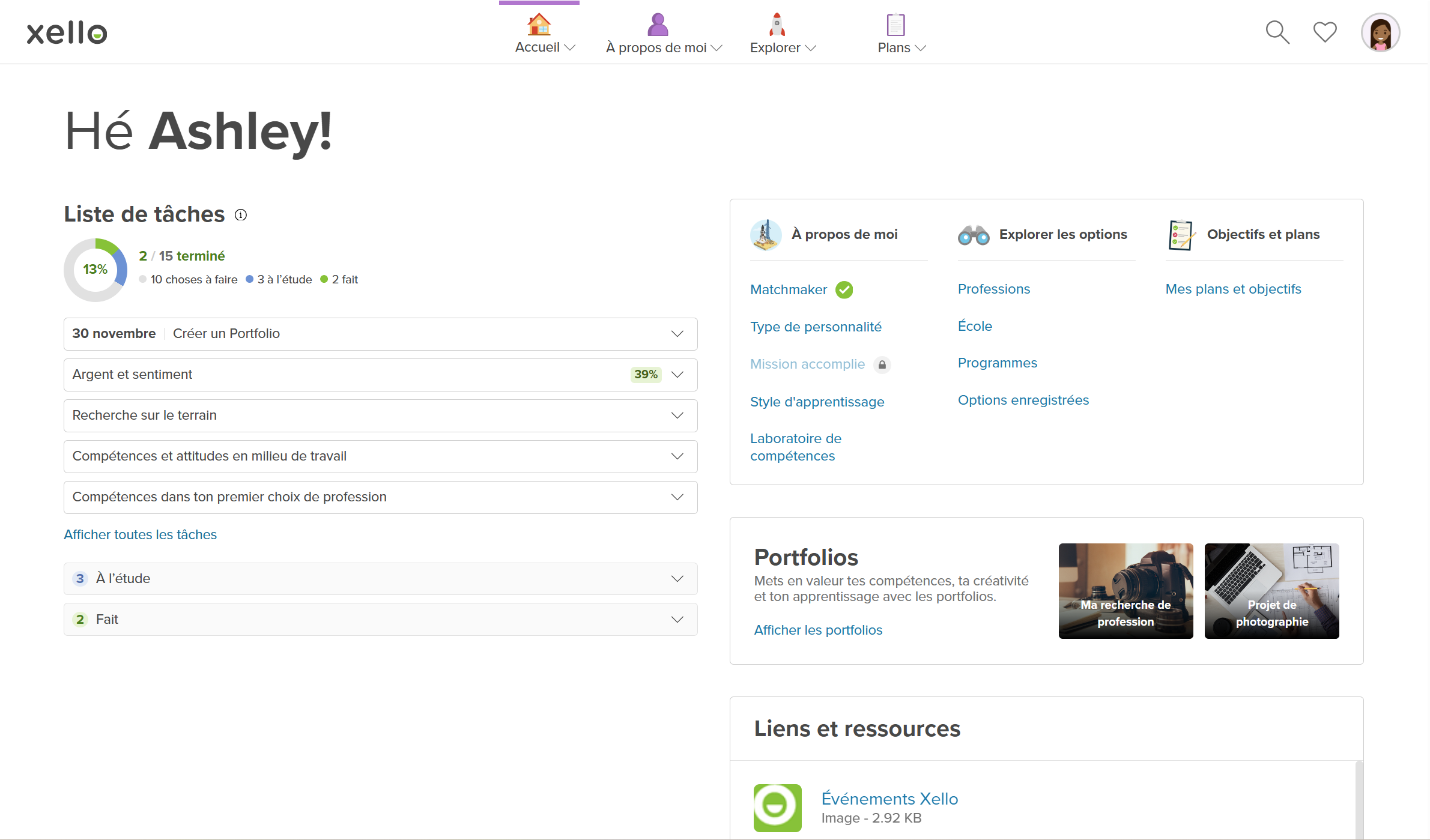Click the Plans clipboard icon

coord(895,25)
